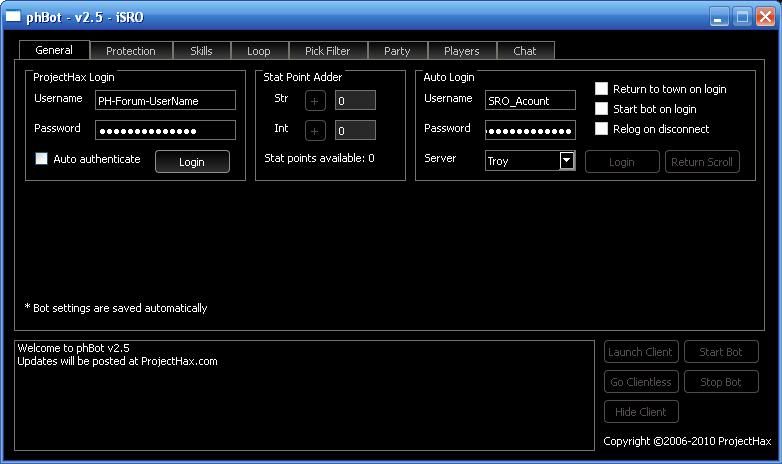The width and height of the screenshot is (782, 464).
Task: Click the Int plus stat button
Action: point(315,131)
